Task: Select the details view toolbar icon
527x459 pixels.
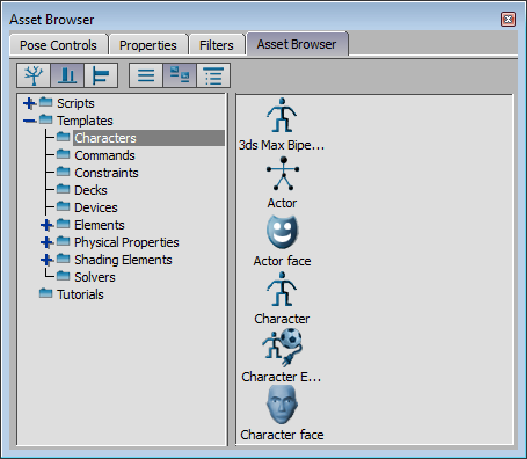Action: tap(213, 75)
